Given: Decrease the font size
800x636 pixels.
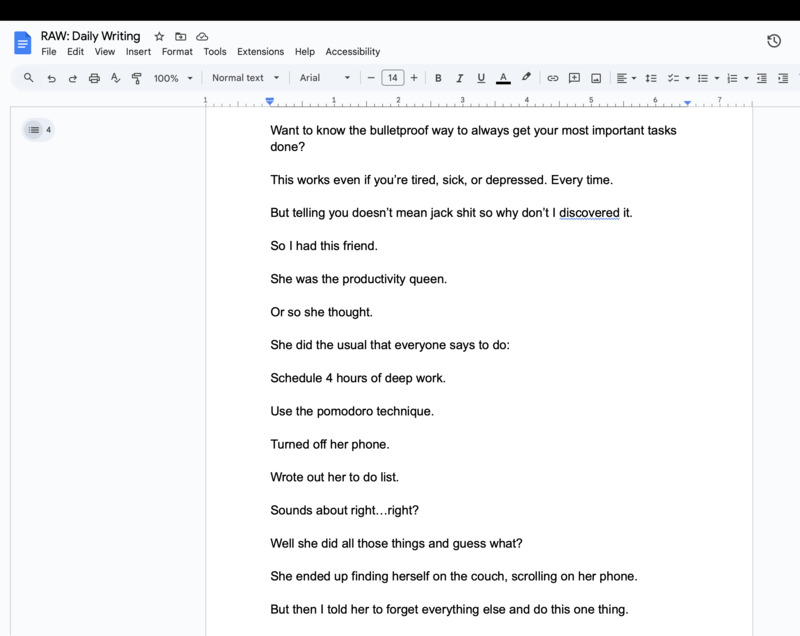Looking at the screenshot, I should click(371, 78).
